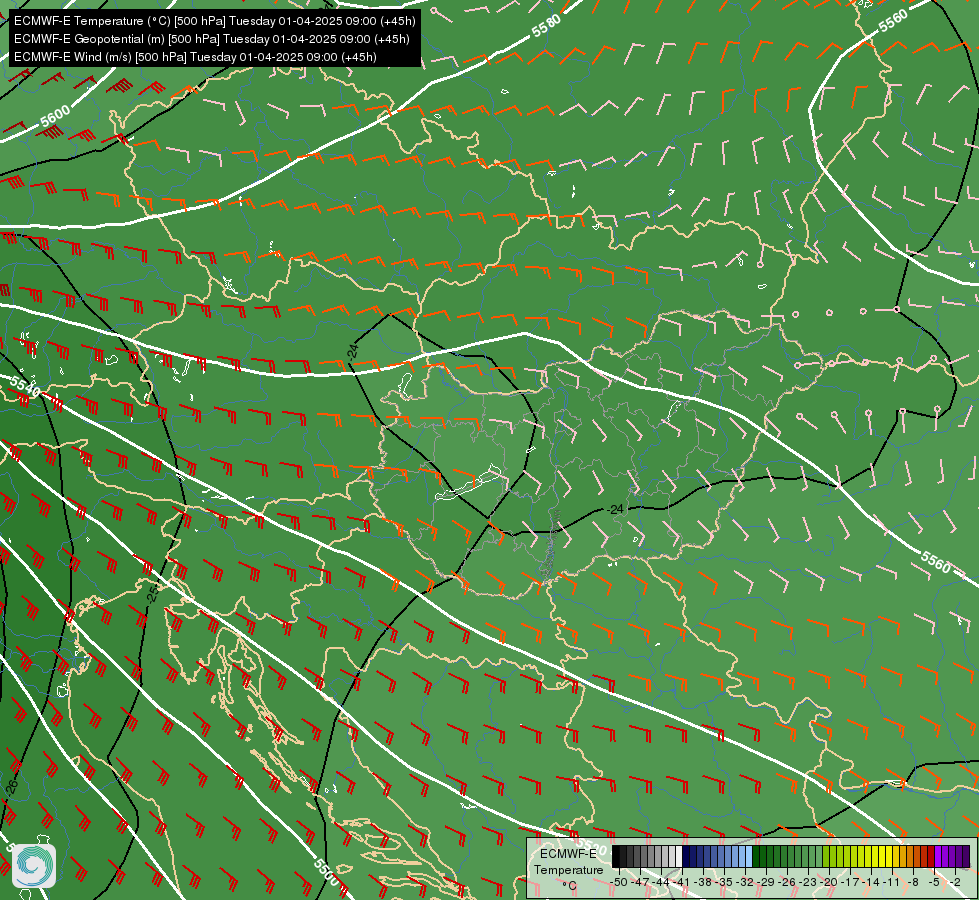Click the -11 legend value
This screenshot has height=900, width=979.
coord(892,883)
